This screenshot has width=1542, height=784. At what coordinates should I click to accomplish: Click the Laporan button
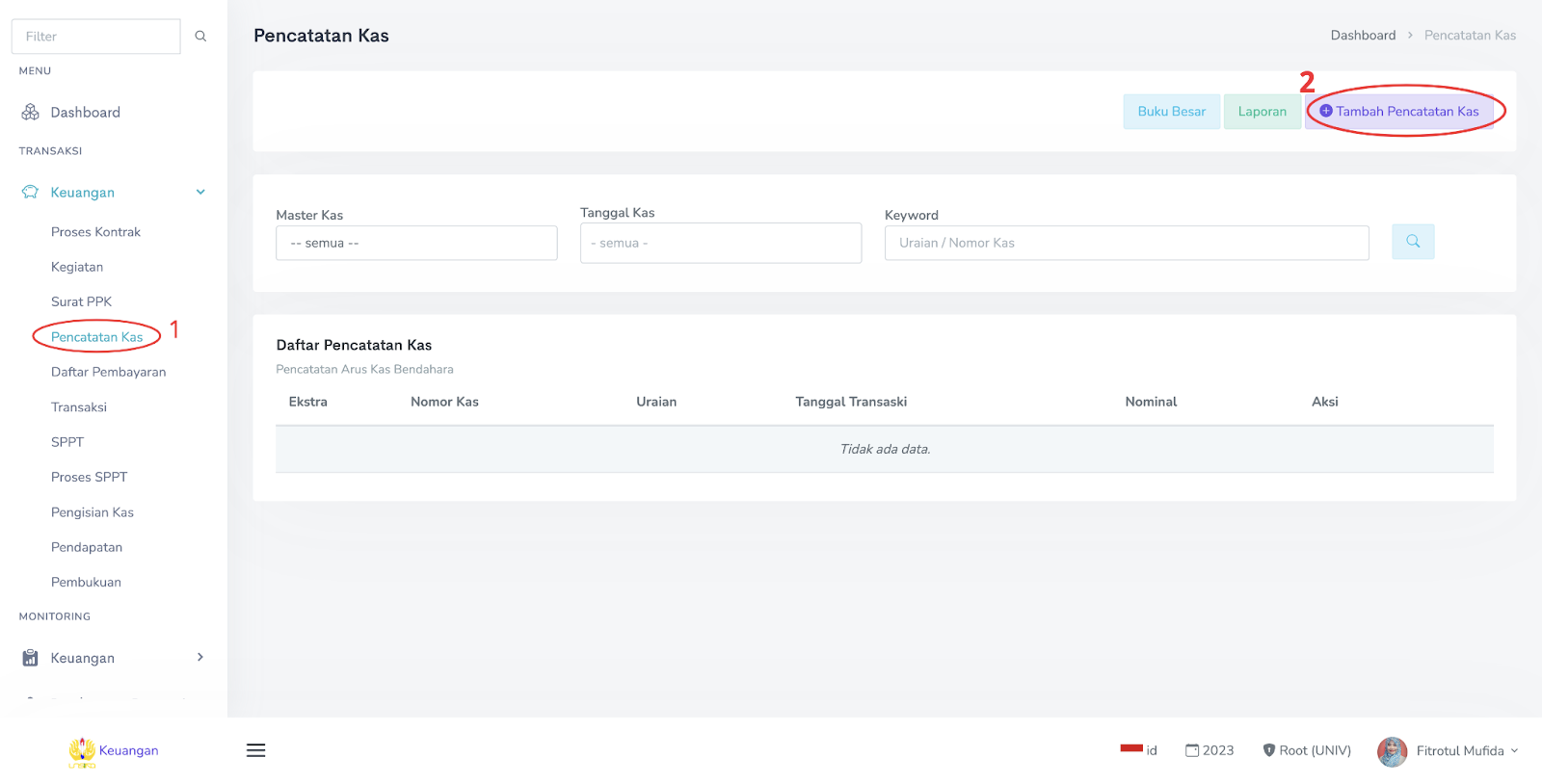pyautogui.click(x=1262, y=112)
